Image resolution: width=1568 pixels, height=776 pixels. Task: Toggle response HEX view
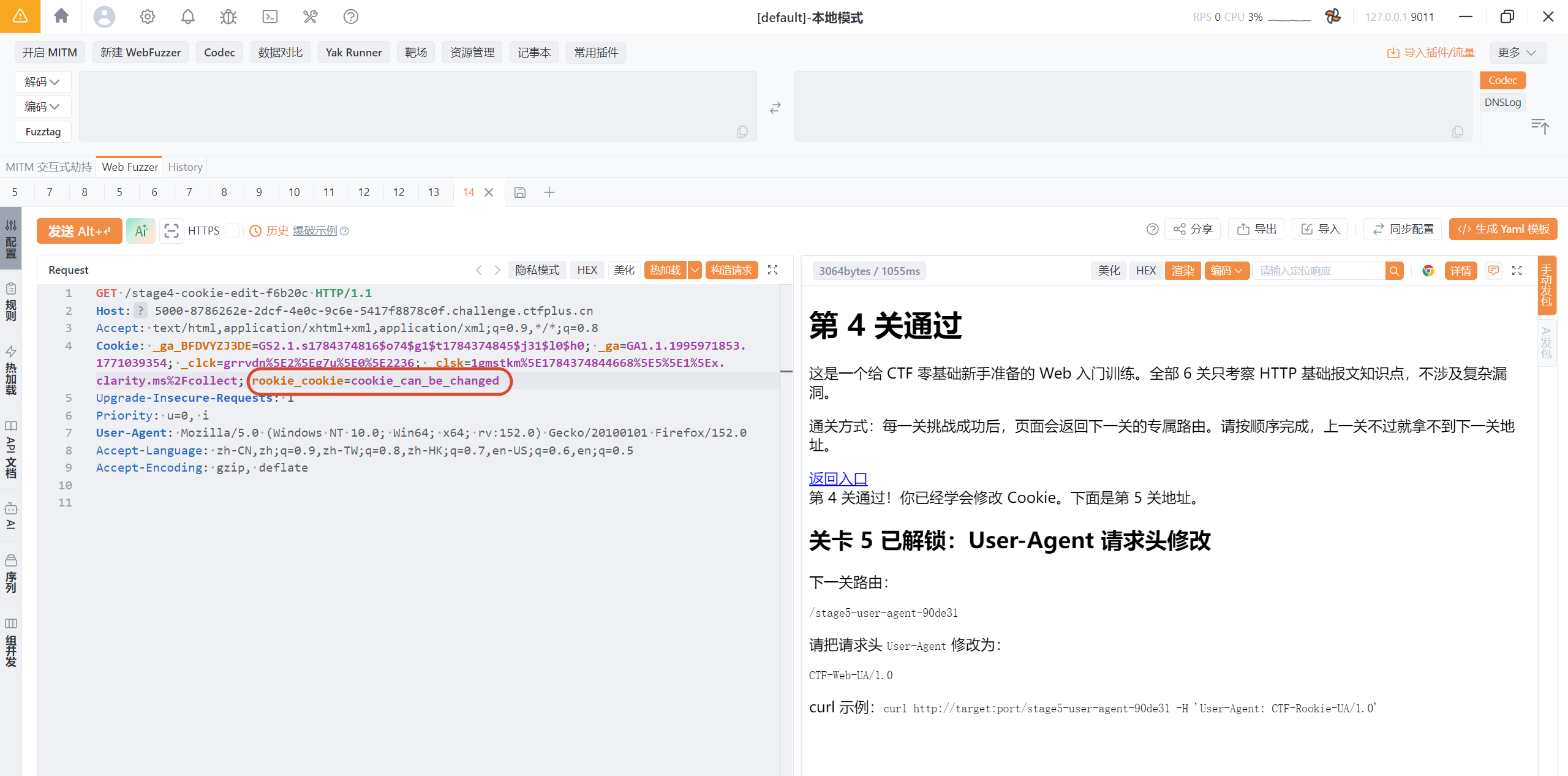coord(1146,271)
